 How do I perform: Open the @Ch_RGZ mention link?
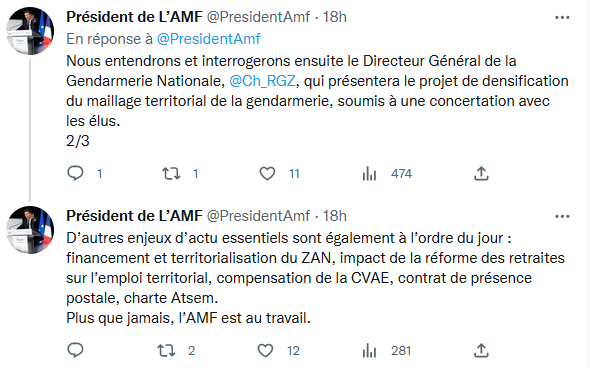point(262,81)
